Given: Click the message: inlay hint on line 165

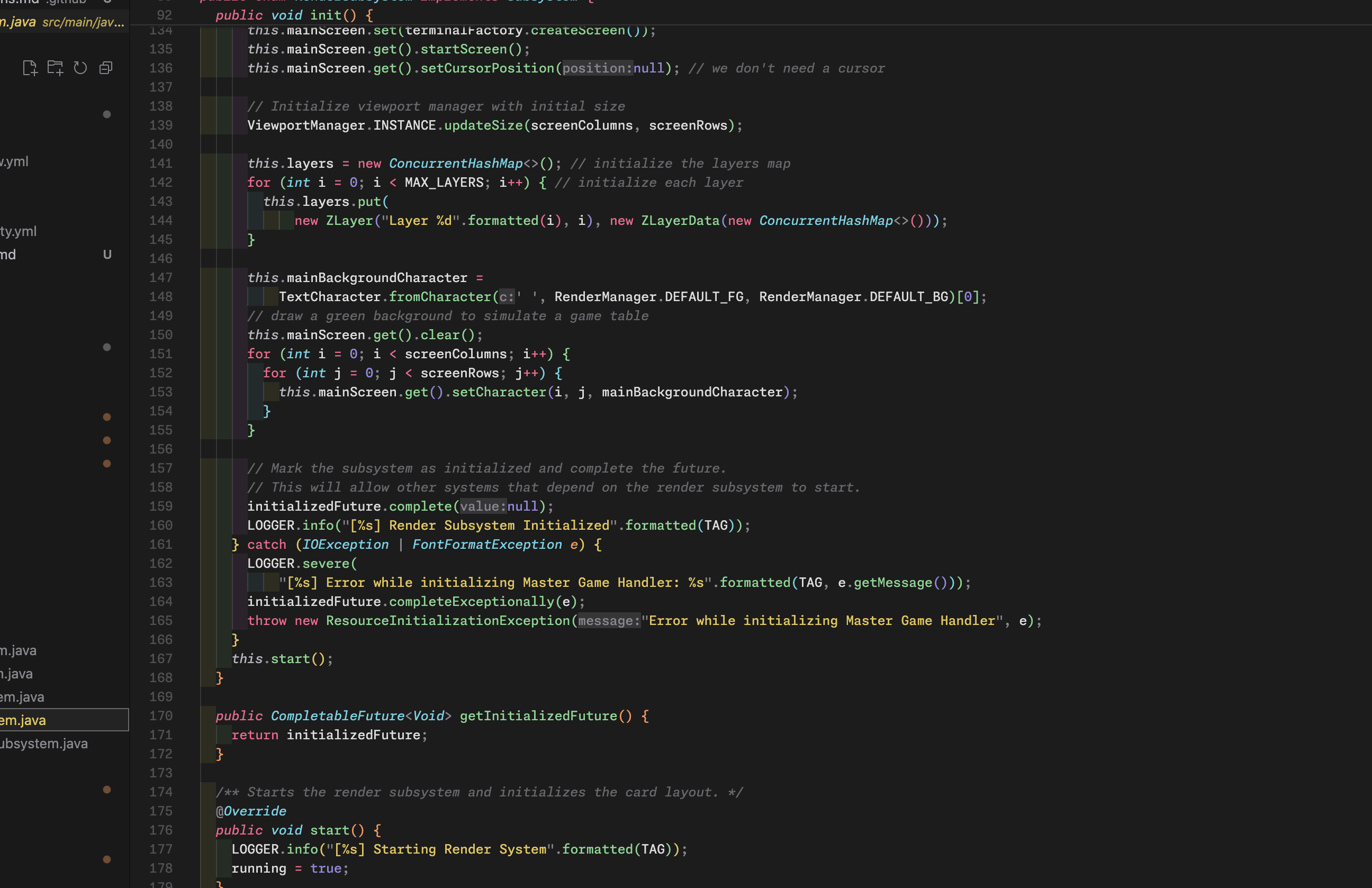Looking at the screenshot, I should [x=609, y=621].
